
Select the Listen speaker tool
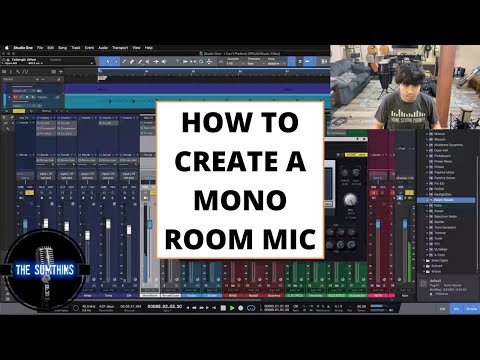(x=164, y=61)
